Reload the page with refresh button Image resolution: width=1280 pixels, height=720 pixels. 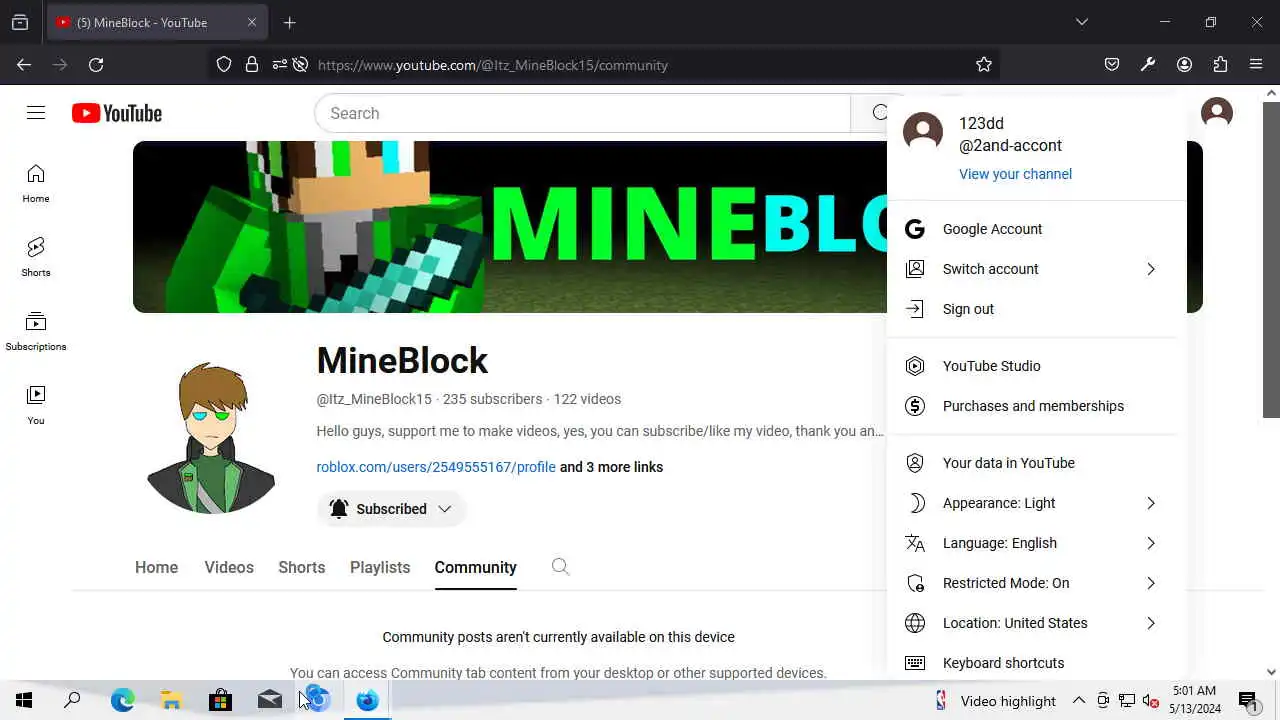[x=96, y=64]
